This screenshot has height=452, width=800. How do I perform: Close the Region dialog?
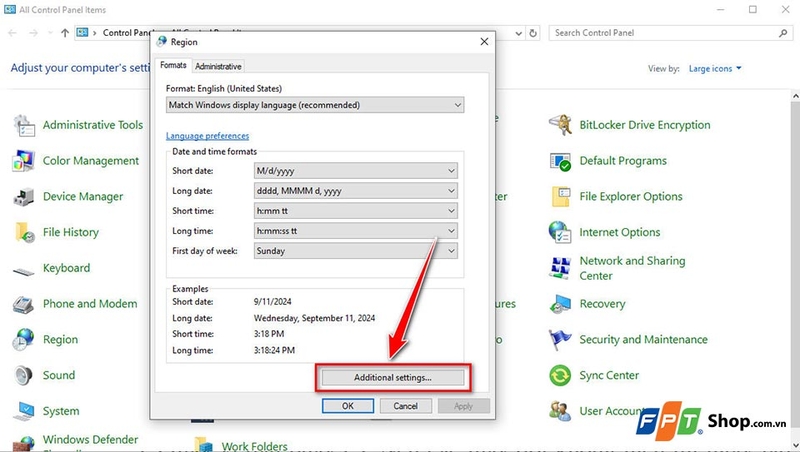point(484,42)
